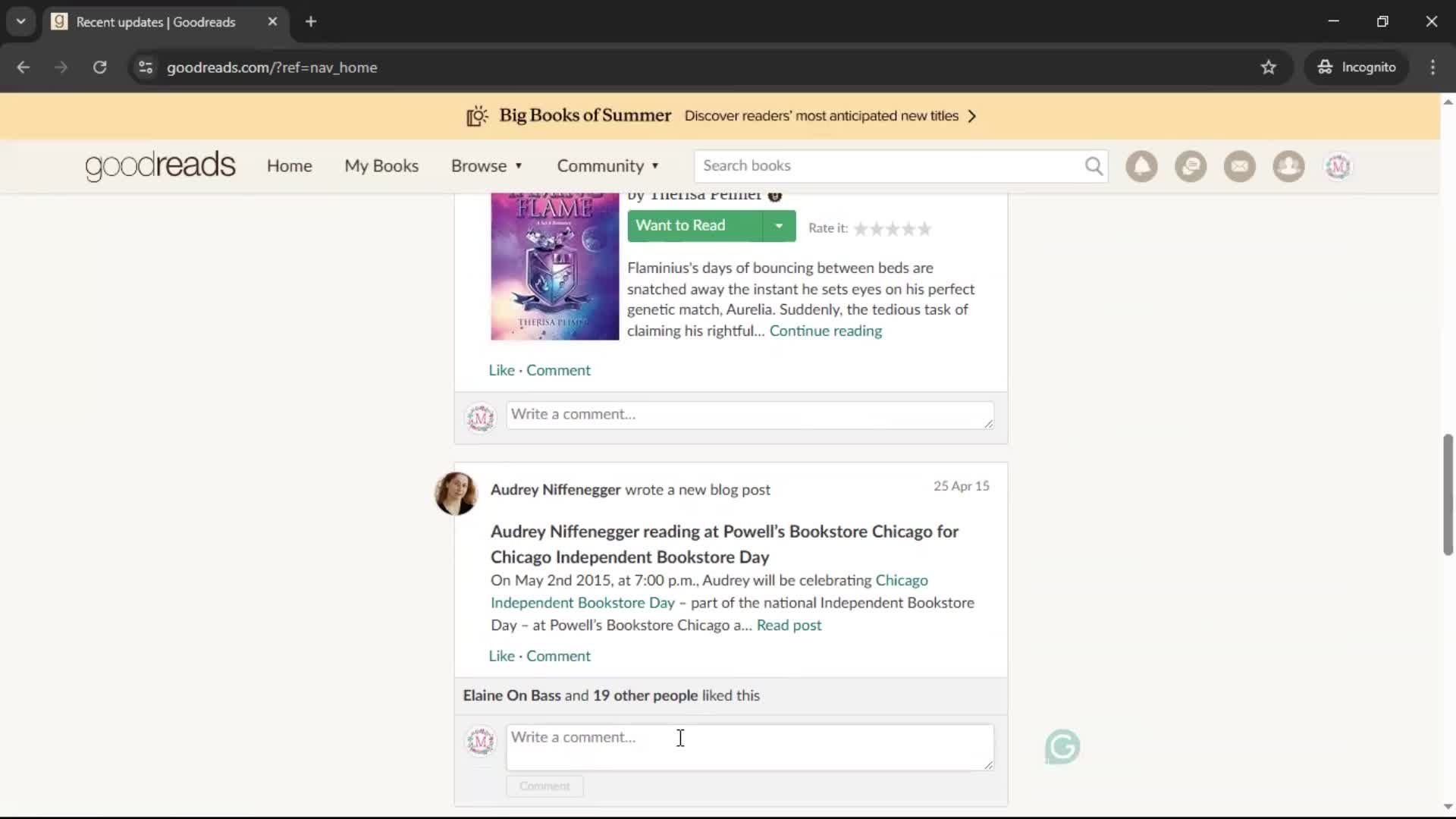Viewport: 1456px width, 819px height.
Task: Click Continue reading on the book description
Action: click(x=826, y=331)
